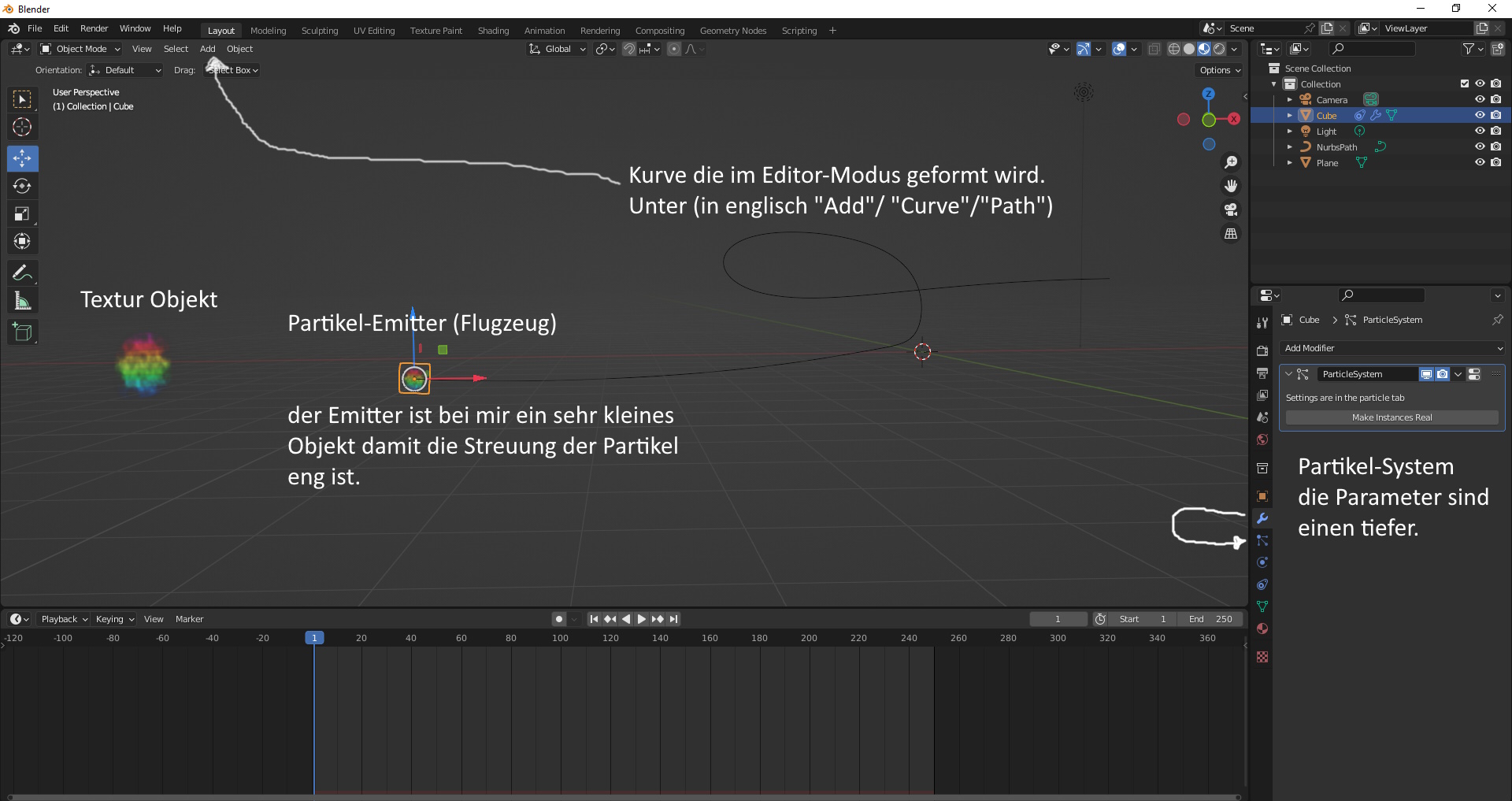Activate the Annotate pencil tool
The image size is (1512, 801).
point(22,273)
